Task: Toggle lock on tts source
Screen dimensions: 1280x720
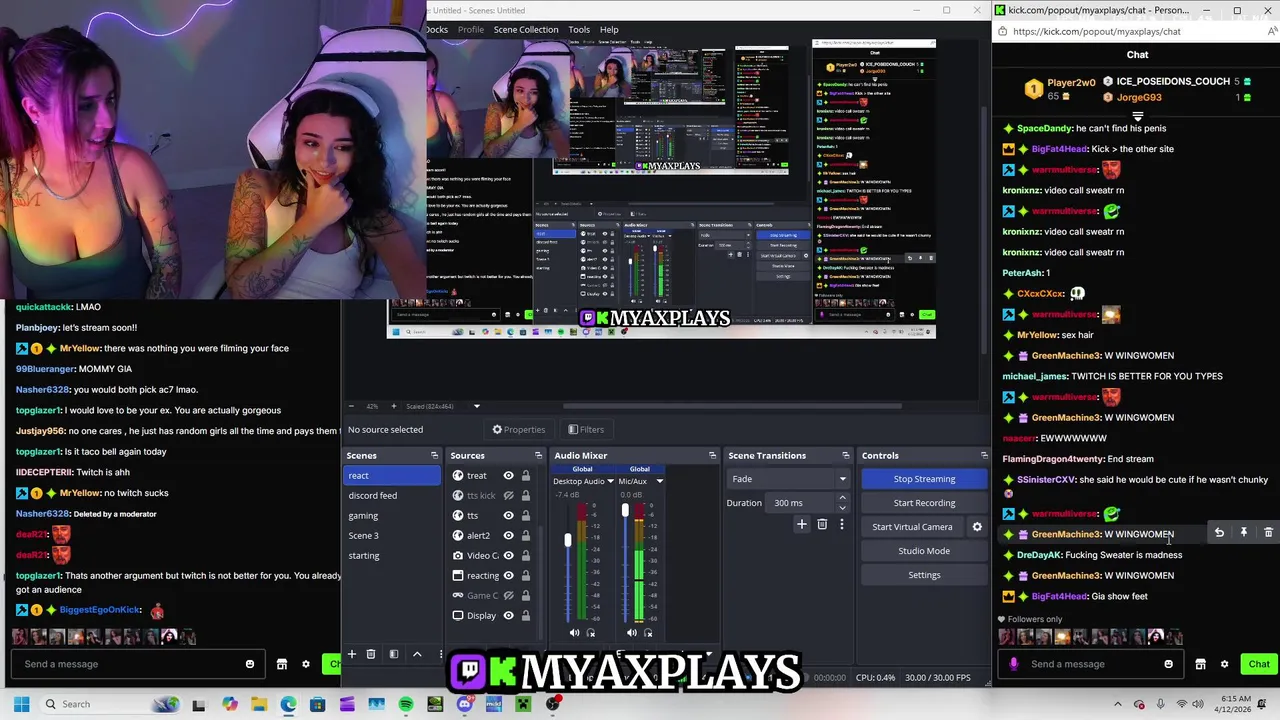Action: 525,516
